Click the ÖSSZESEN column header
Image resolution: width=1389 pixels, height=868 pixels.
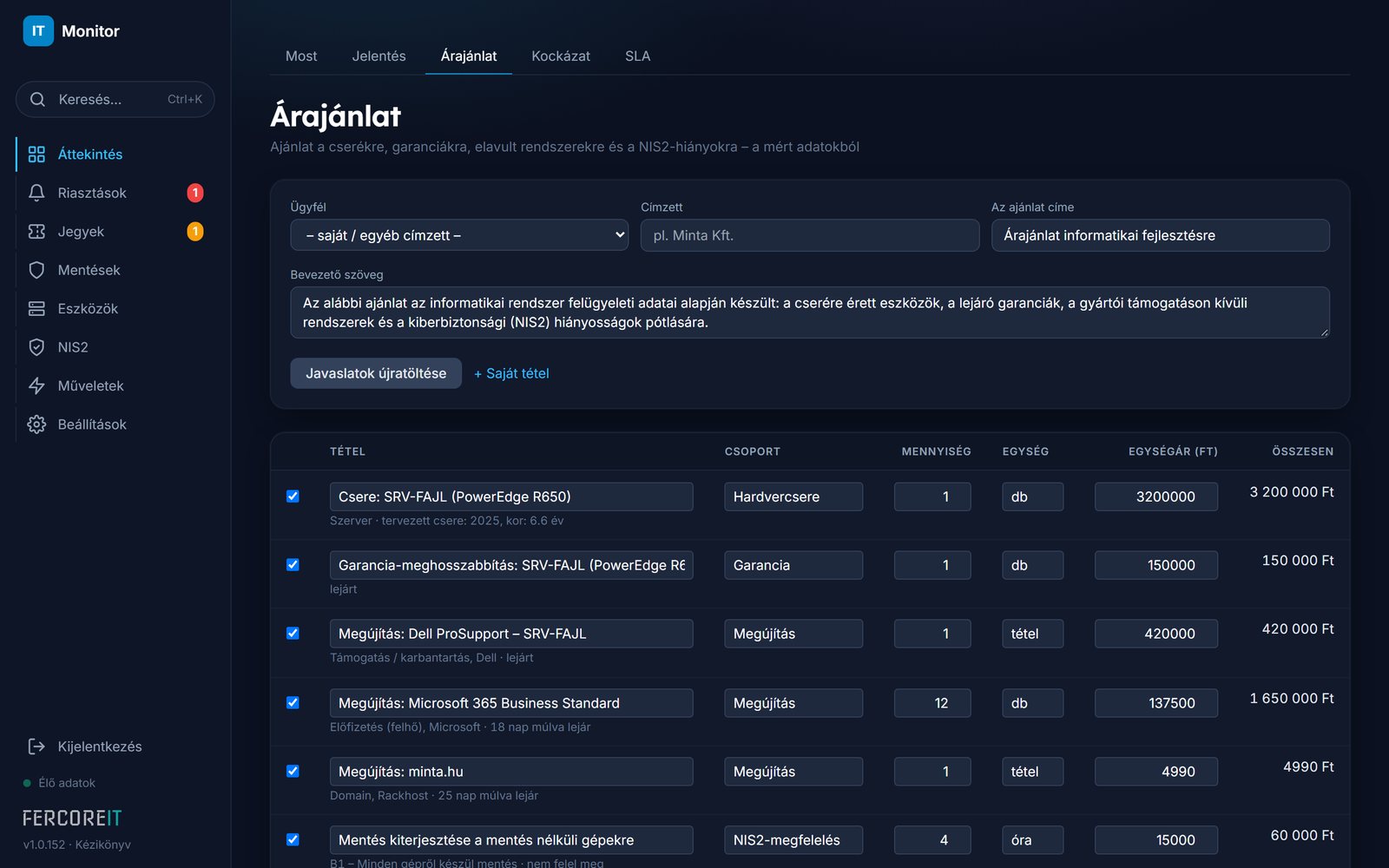1302,451
